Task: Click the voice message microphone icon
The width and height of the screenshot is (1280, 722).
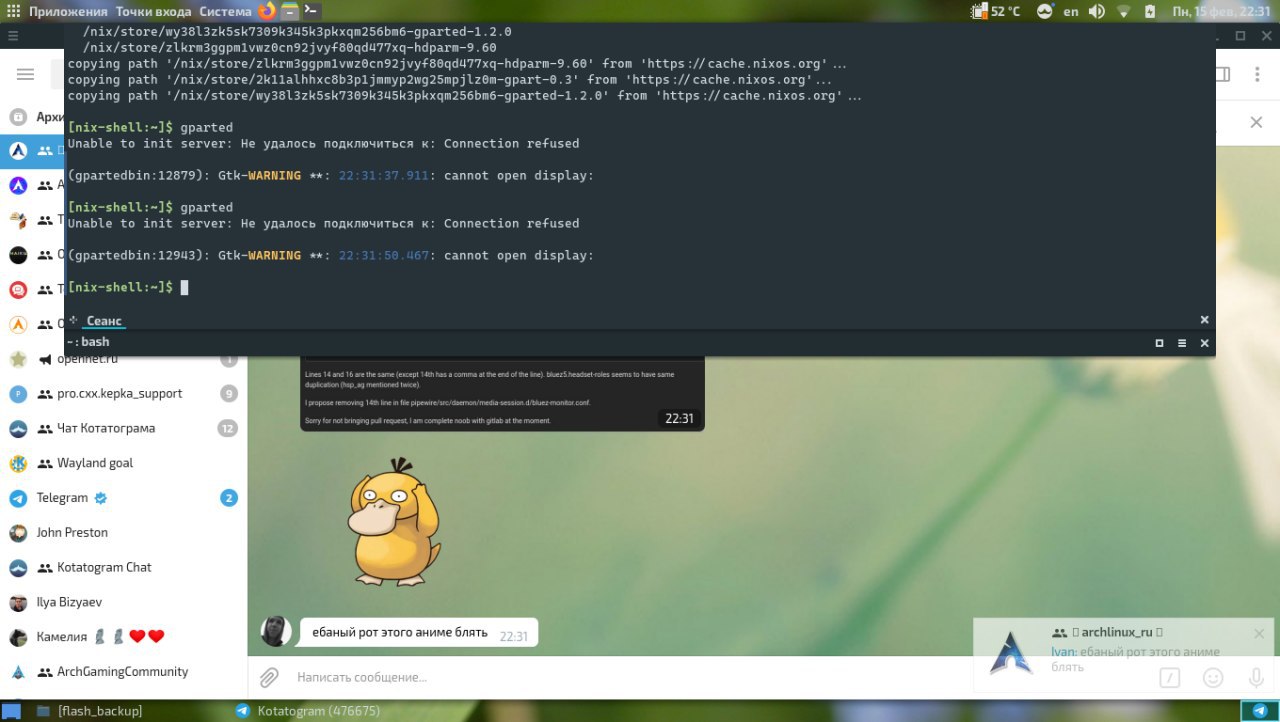Action: coord(1256,678)
